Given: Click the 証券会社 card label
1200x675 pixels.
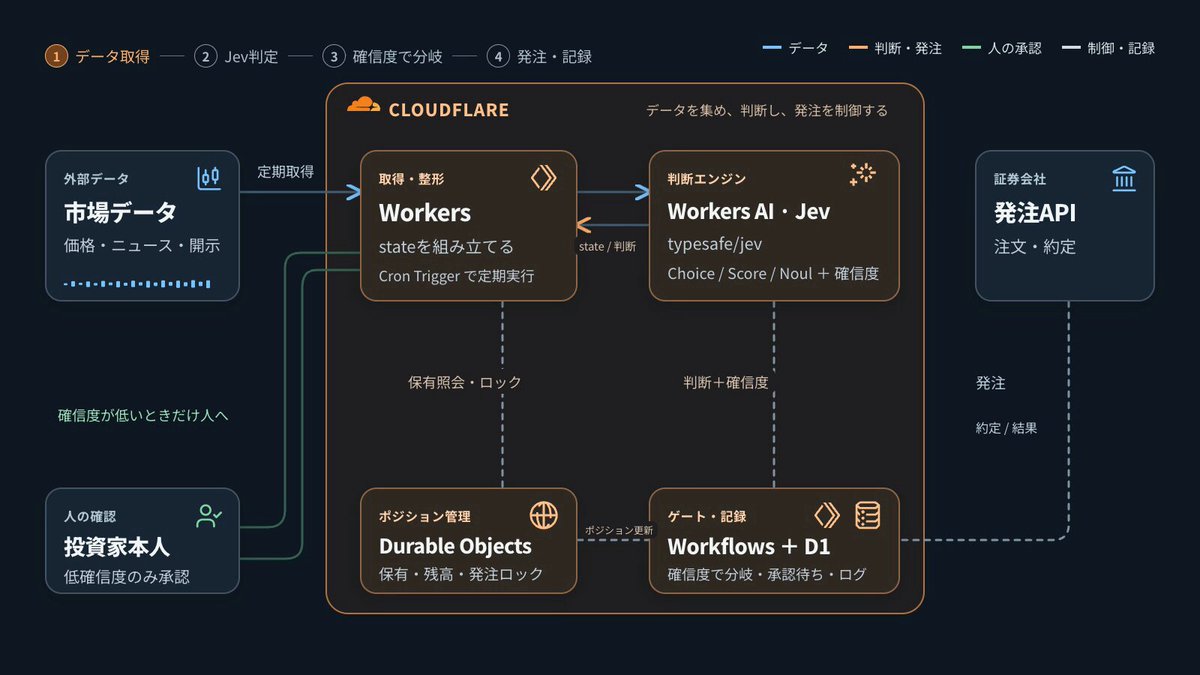Looking at the screenshot, I should 1020,179.
